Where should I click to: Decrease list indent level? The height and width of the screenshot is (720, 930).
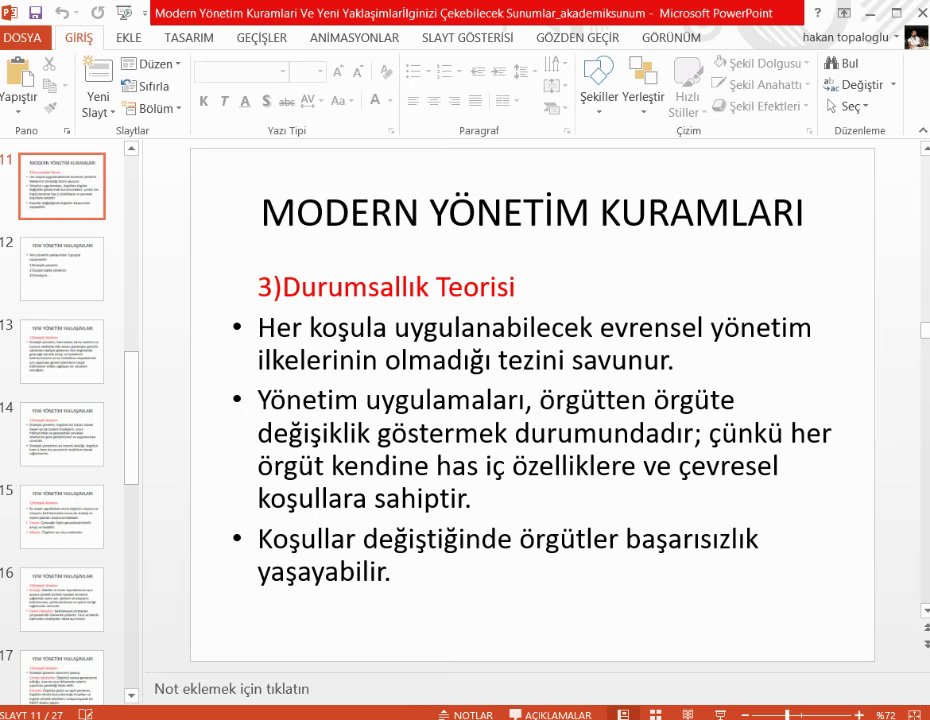[x=477, y=72]
